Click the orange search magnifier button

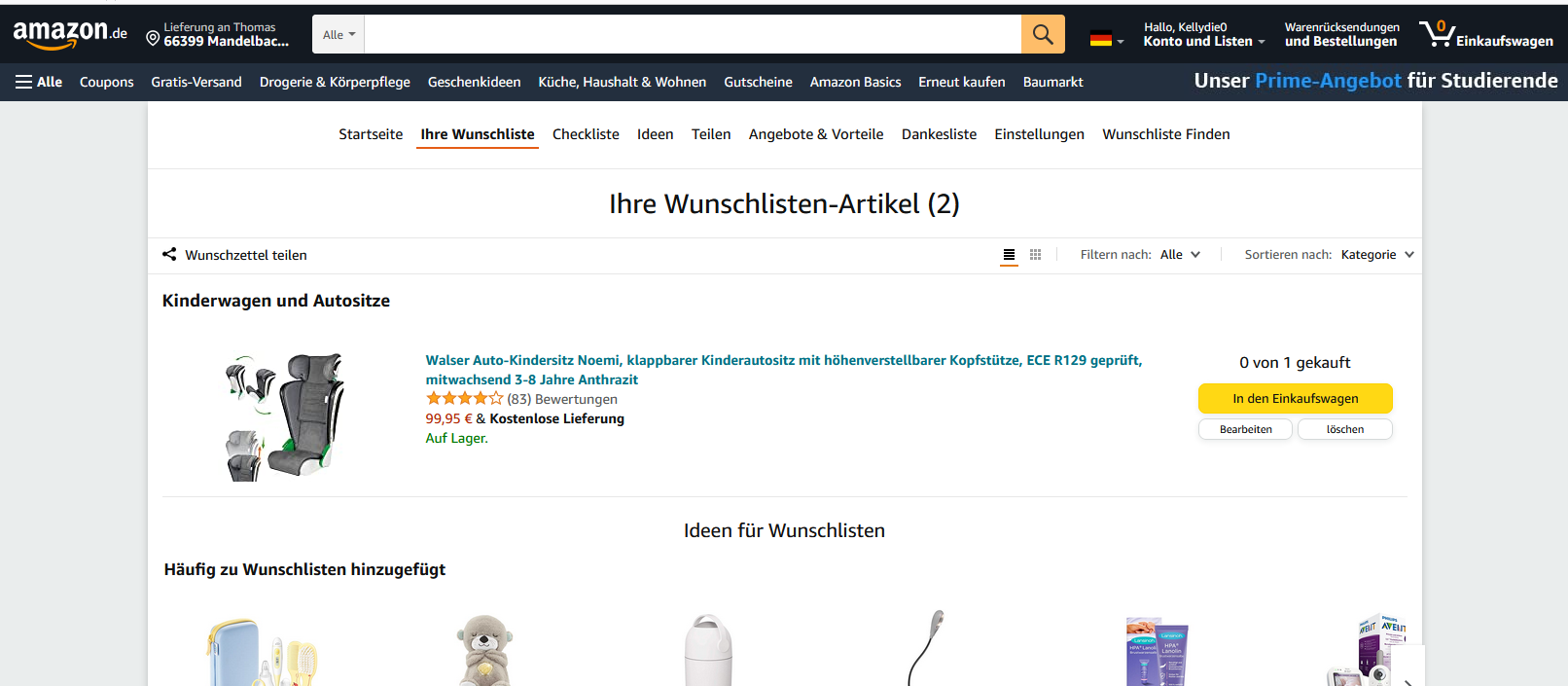[1043, 34]
